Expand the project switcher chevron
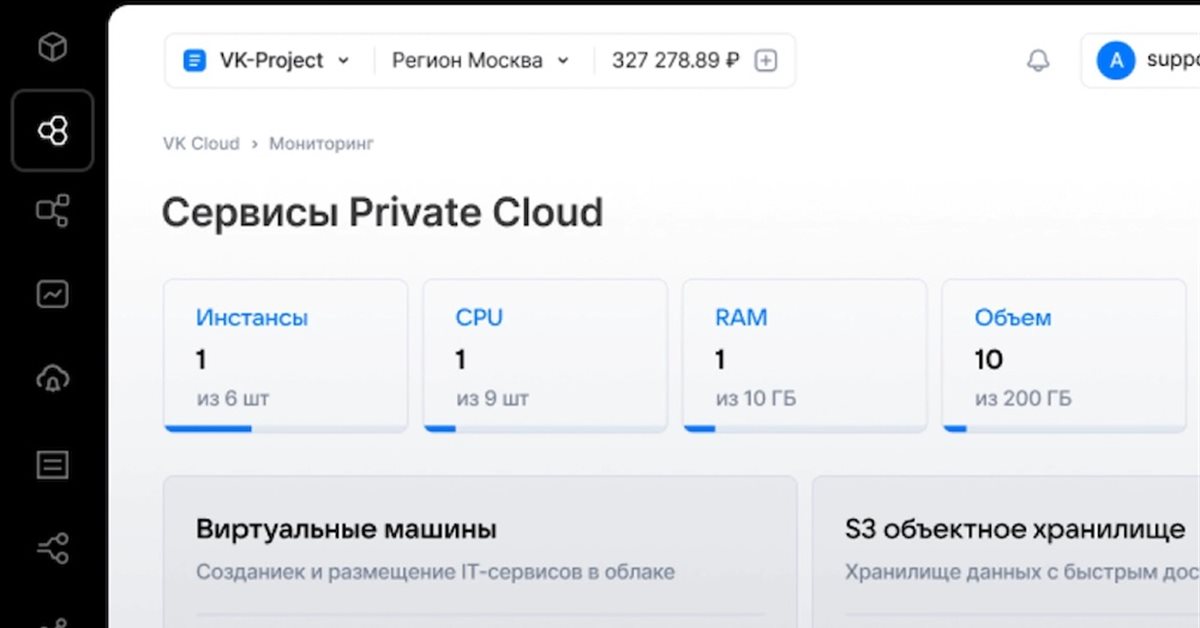The height and width of the screenshot is (628, 1200). click(345, 61)
